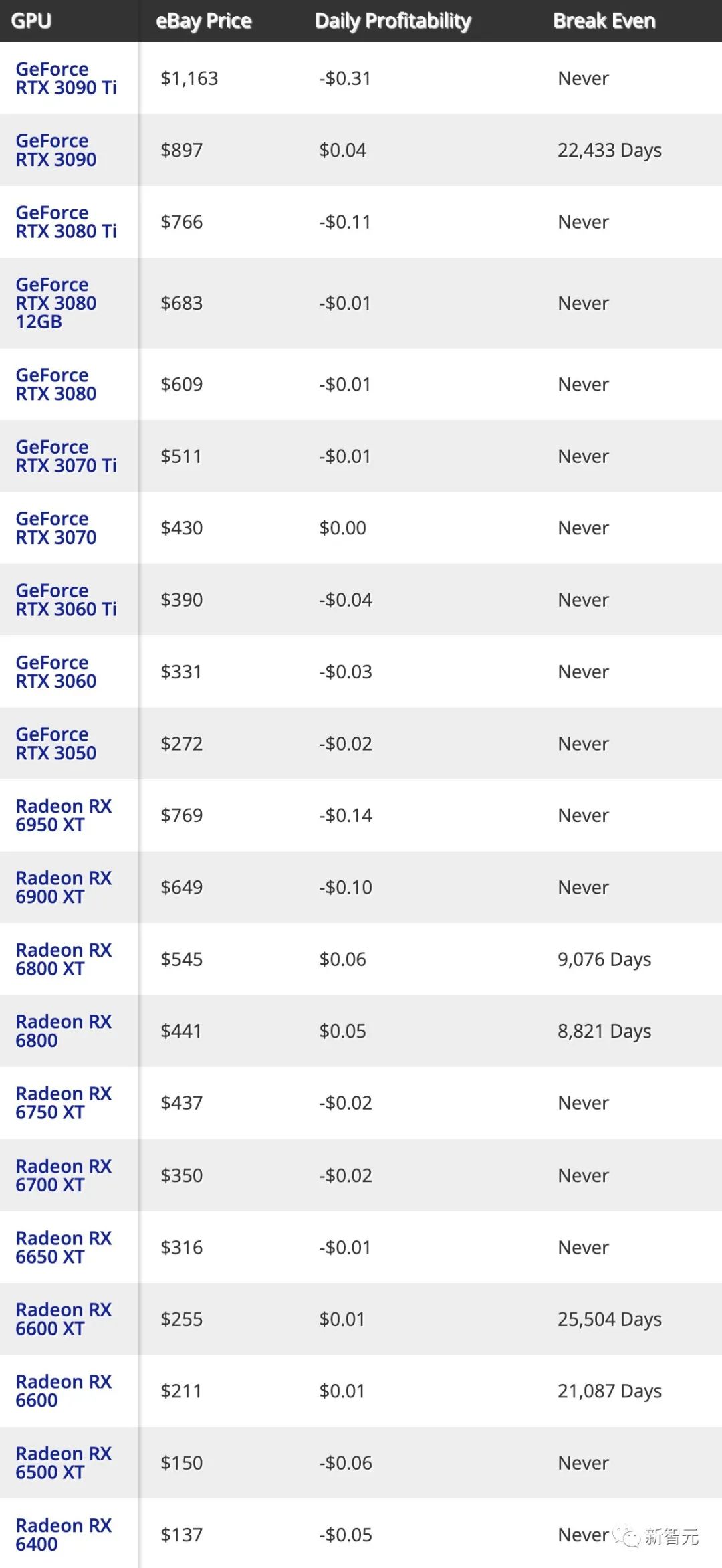Screen dimensions: 722x1568
Task: Open the Radeon RX 6500 XT link
Action: pos(64,1463)
